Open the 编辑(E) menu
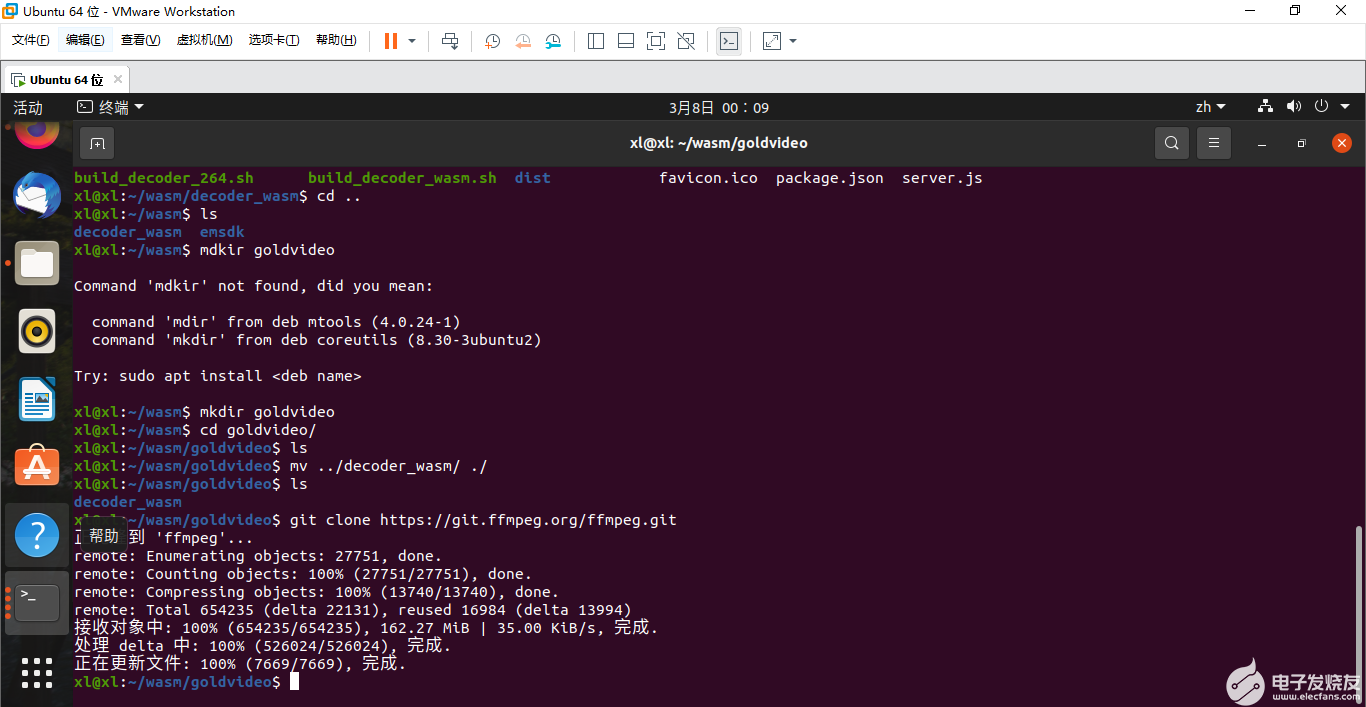The width and height of the screenshot is (1366, 707). (85, 40)
